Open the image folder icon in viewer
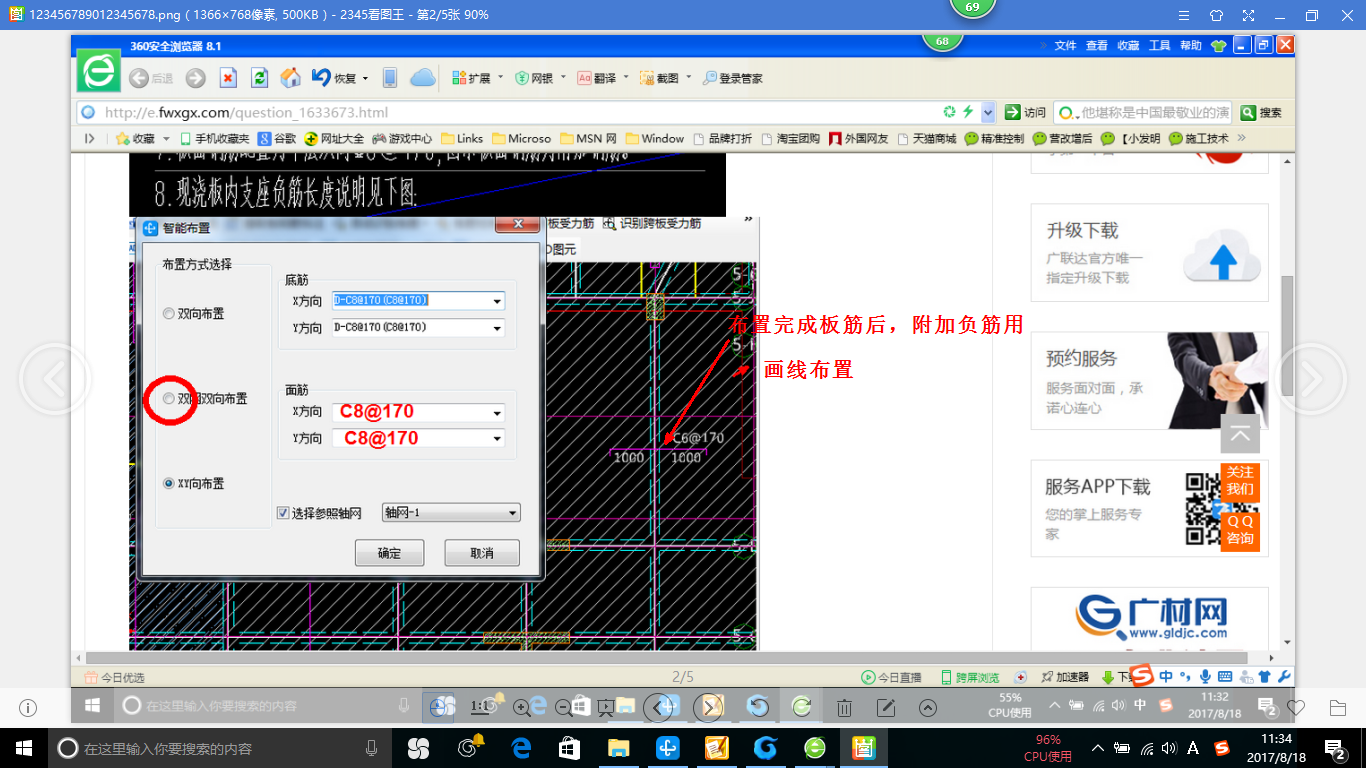The image size is (1366, 768). click(x=1338, y=708)
